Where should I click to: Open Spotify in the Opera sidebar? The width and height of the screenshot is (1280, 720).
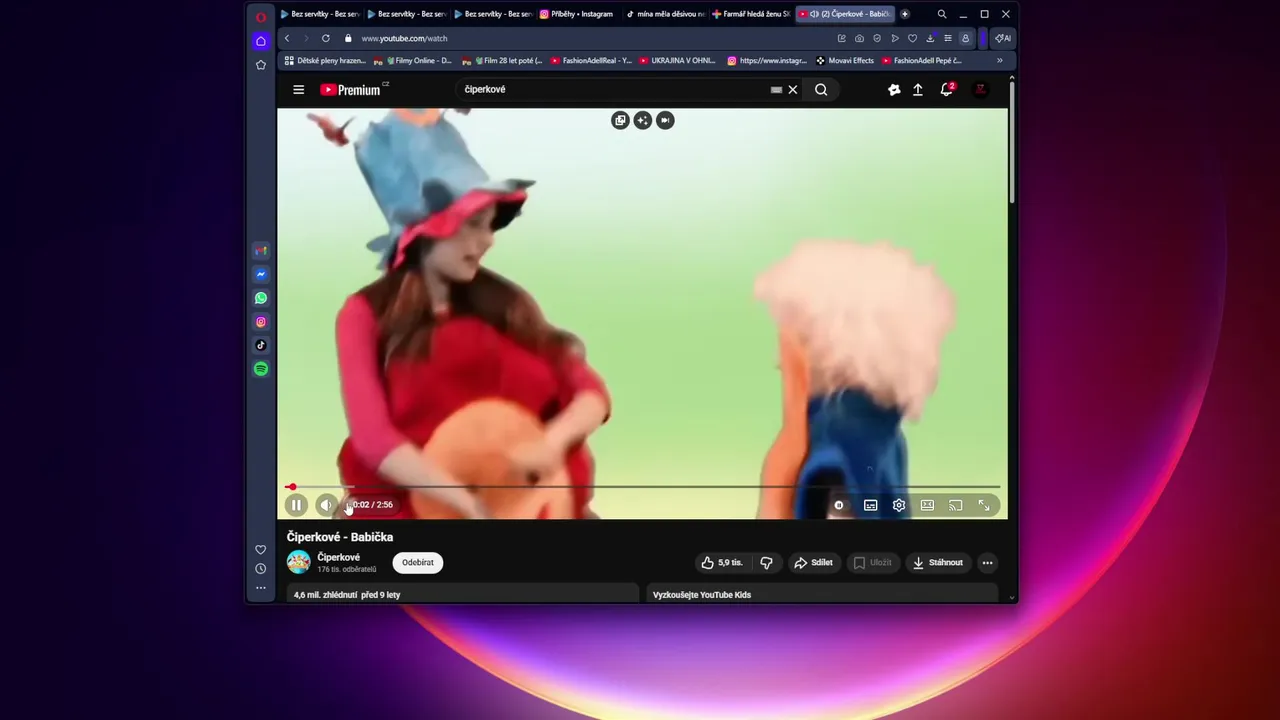(x=261, y=369)
